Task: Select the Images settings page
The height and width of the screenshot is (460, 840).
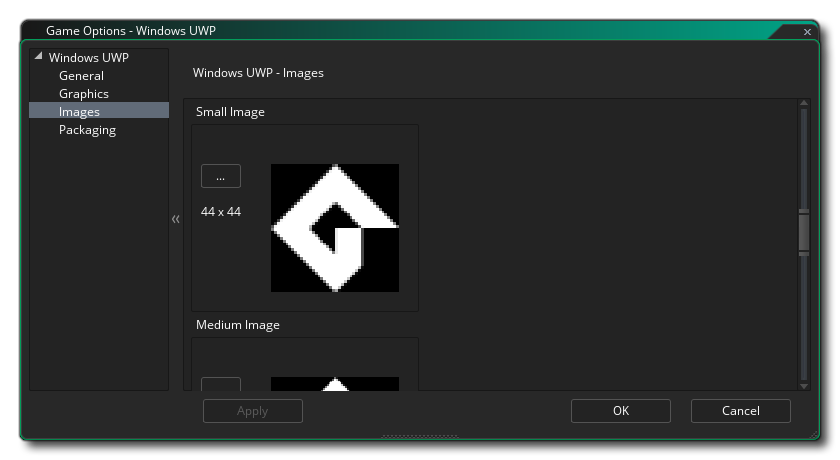Action: tap(99, 111)
